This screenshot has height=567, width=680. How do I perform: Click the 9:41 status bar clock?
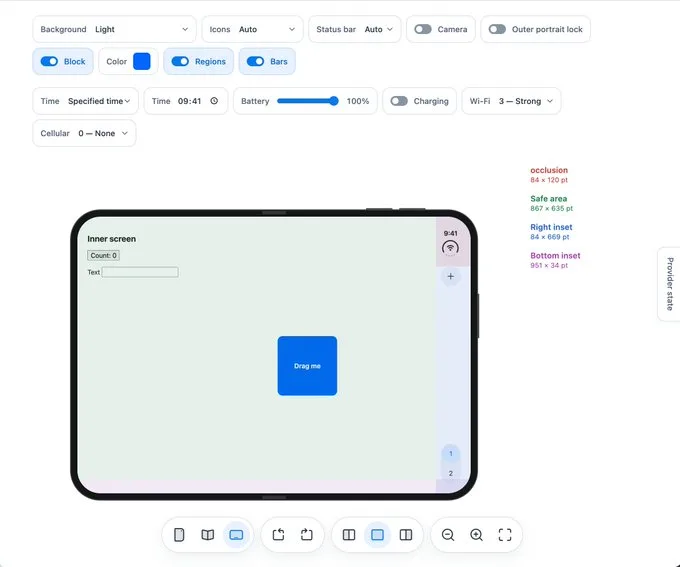450,233
